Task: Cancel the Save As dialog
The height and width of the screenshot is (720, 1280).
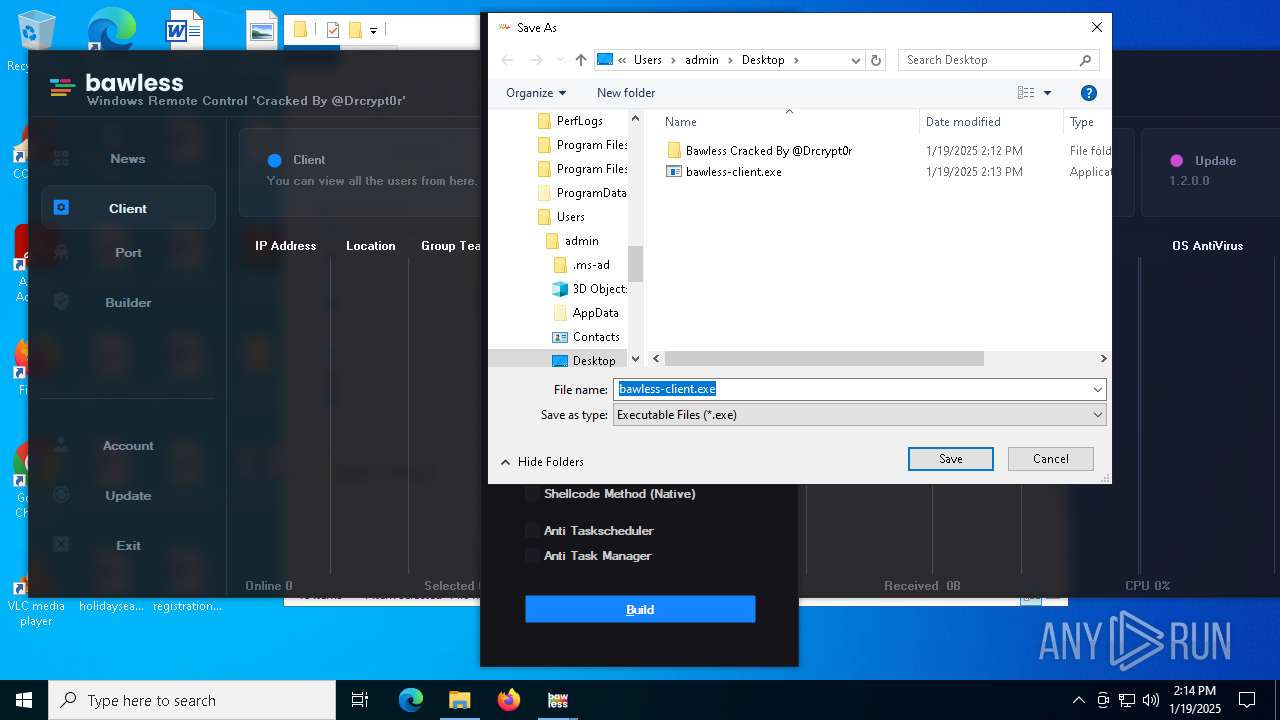Action: pyautogui.click(x=1050, y=459)
